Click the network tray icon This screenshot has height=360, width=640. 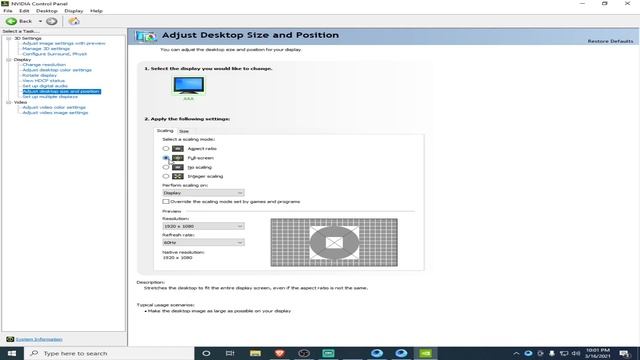tap(564, 353)
